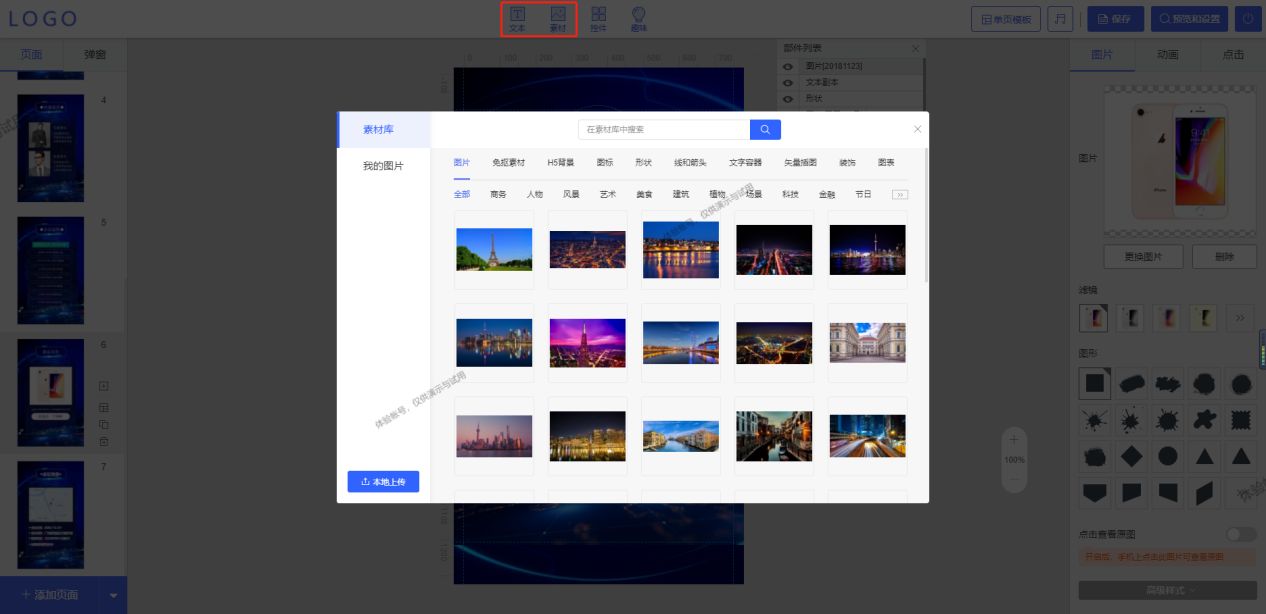The height and width of the screenshot is (614, 1266).
Task: Click the power icon at top right corner
Action: click(1249, 18)
